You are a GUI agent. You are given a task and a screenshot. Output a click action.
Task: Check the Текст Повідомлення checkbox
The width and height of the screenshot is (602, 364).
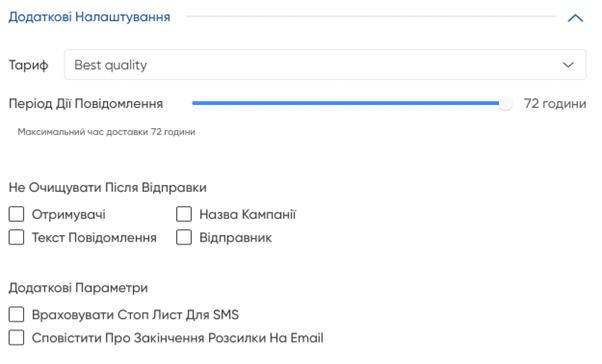point(17,237)
